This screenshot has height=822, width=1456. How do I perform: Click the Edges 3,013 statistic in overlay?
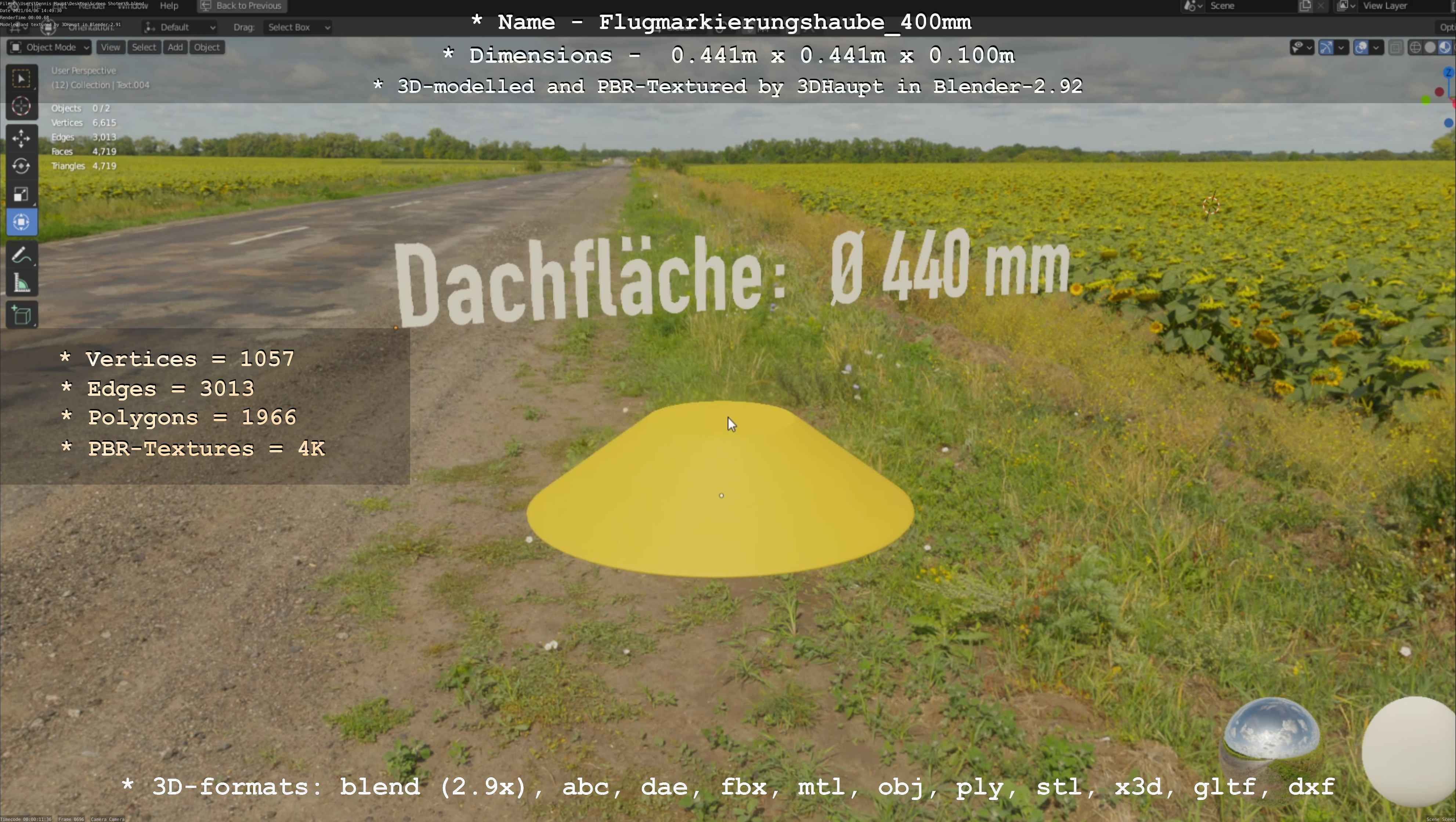click(x=84, y=137)
